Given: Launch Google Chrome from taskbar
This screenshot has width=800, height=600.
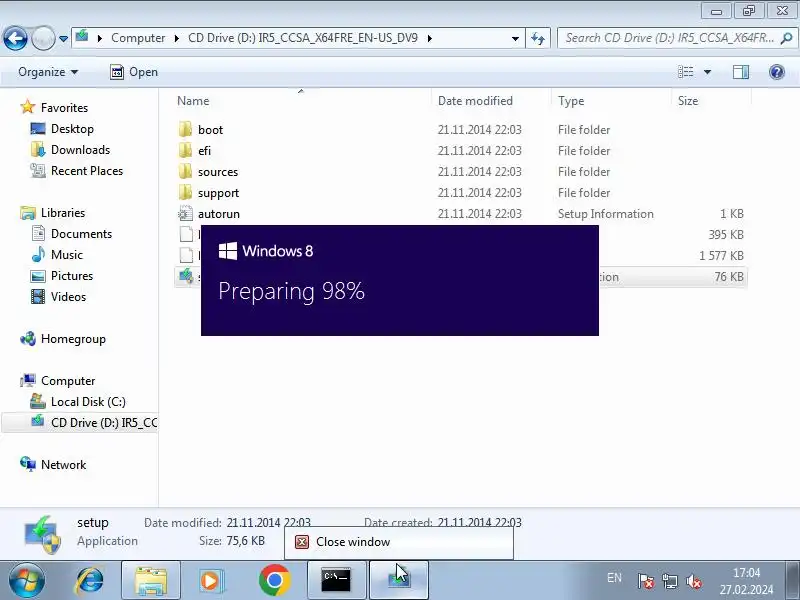Looking at the screenshot, I should (x=274, y=581).
